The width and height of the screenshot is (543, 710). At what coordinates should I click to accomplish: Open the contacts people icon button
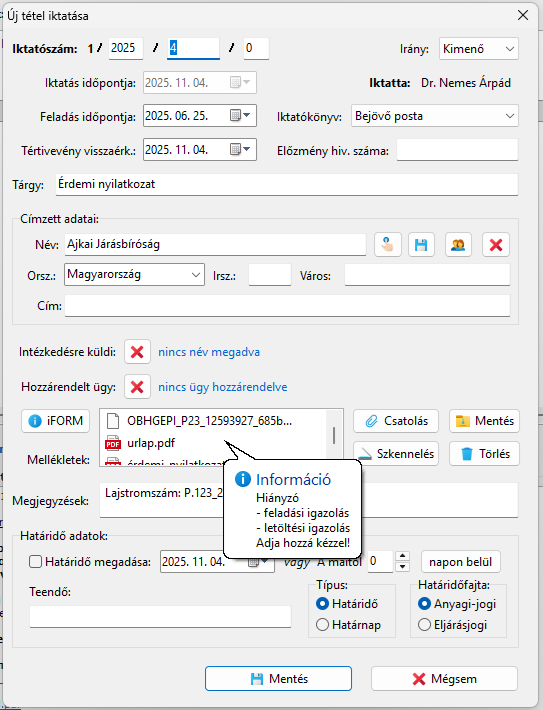458,245
